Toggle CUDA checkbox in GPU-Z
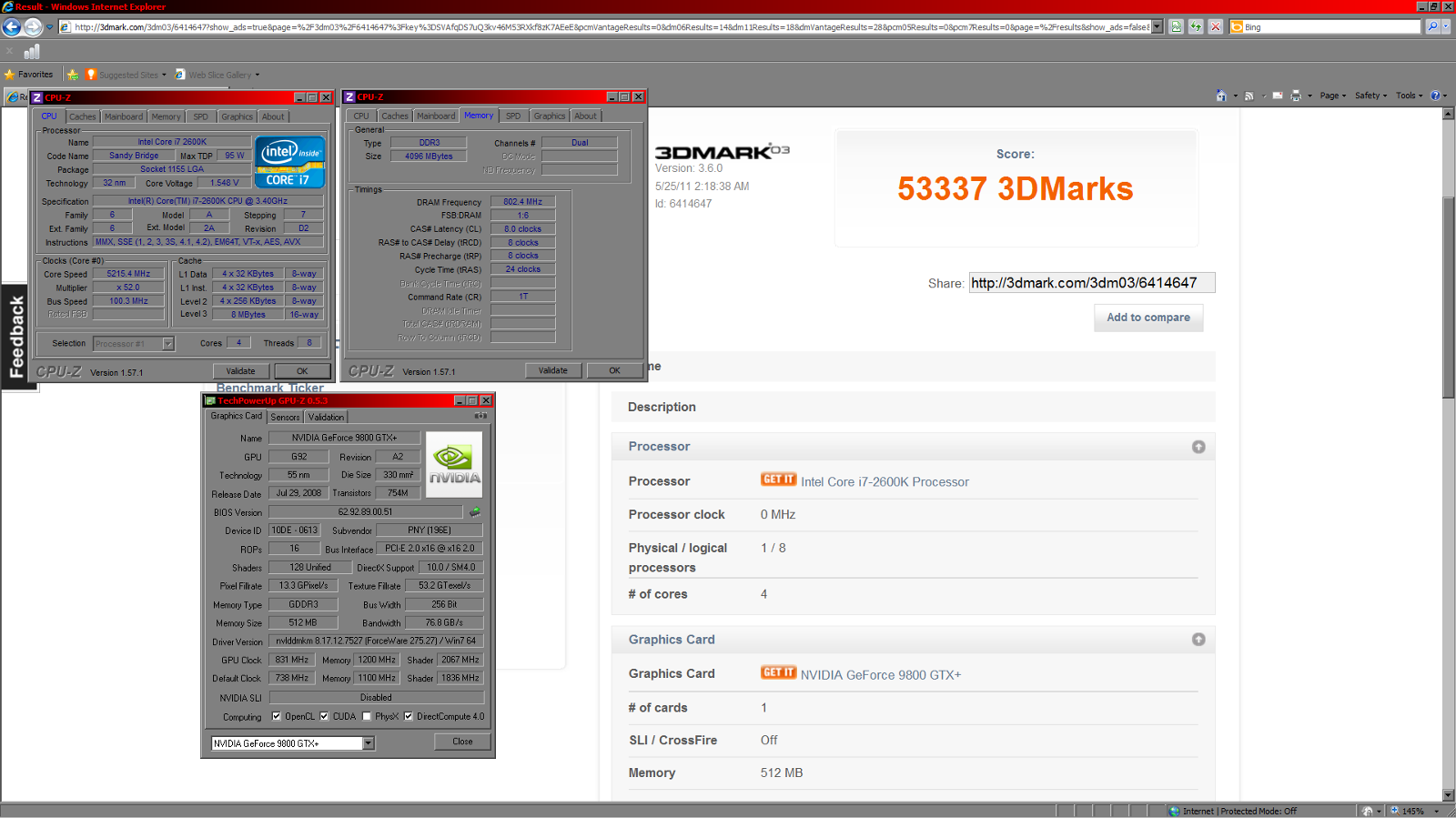 point(324,716)
